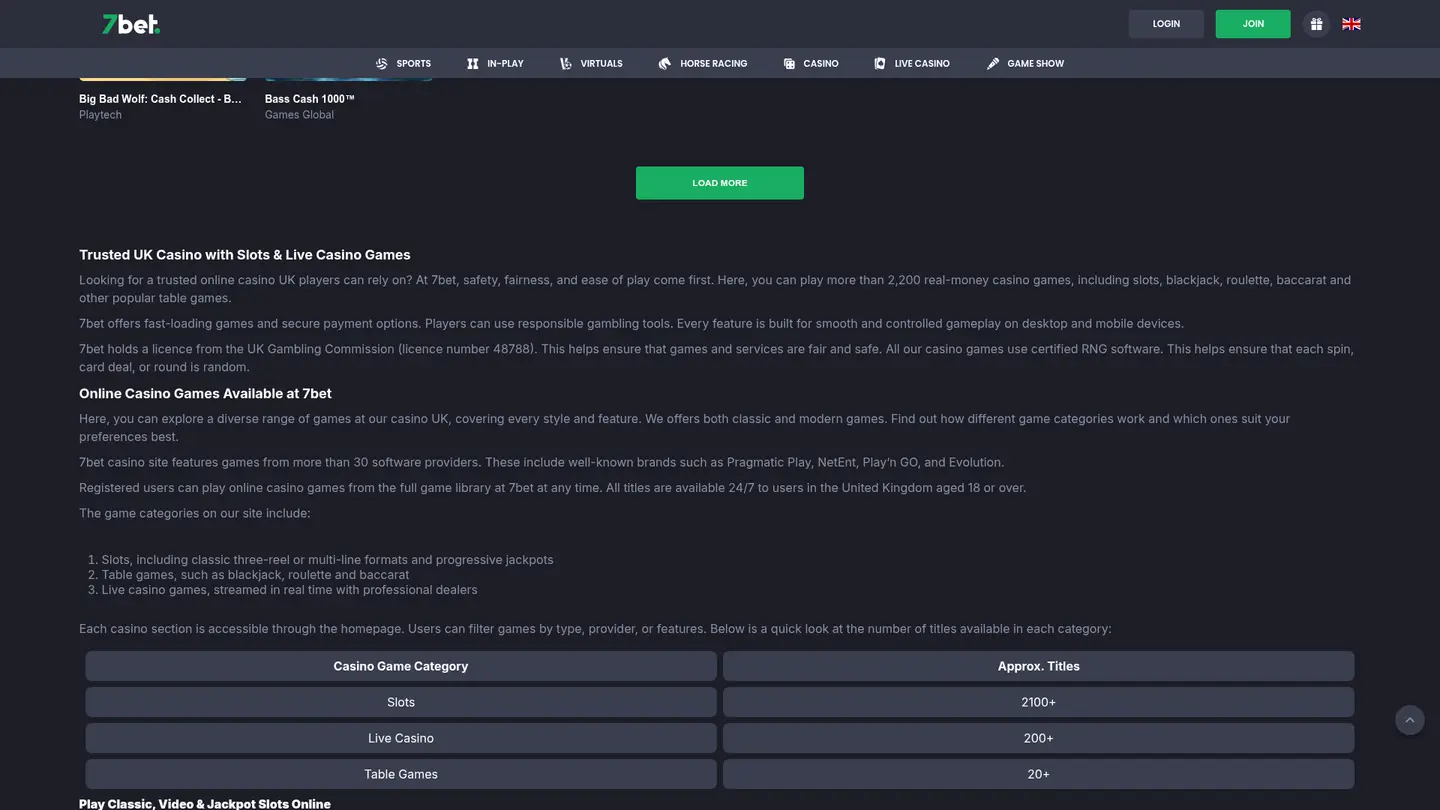Open the UK flag language selector

[1351, 24]
